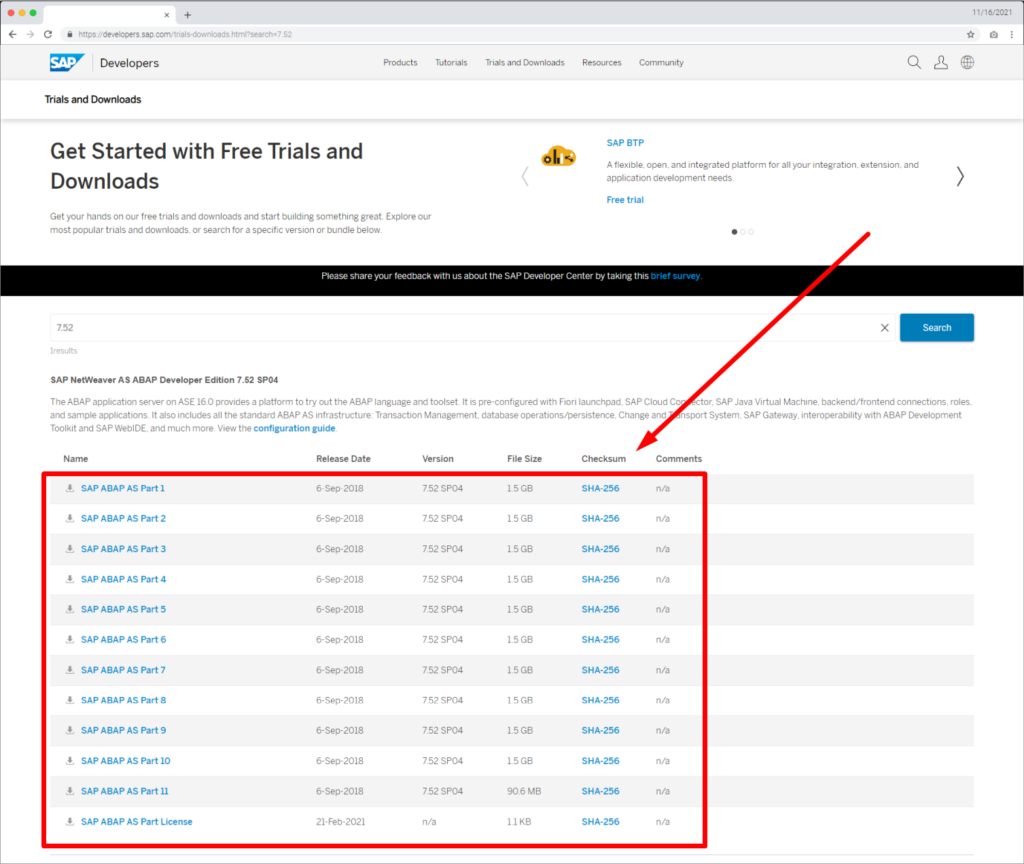Click download icon for SAP ABAP AS Part 11

coord(69,791)
